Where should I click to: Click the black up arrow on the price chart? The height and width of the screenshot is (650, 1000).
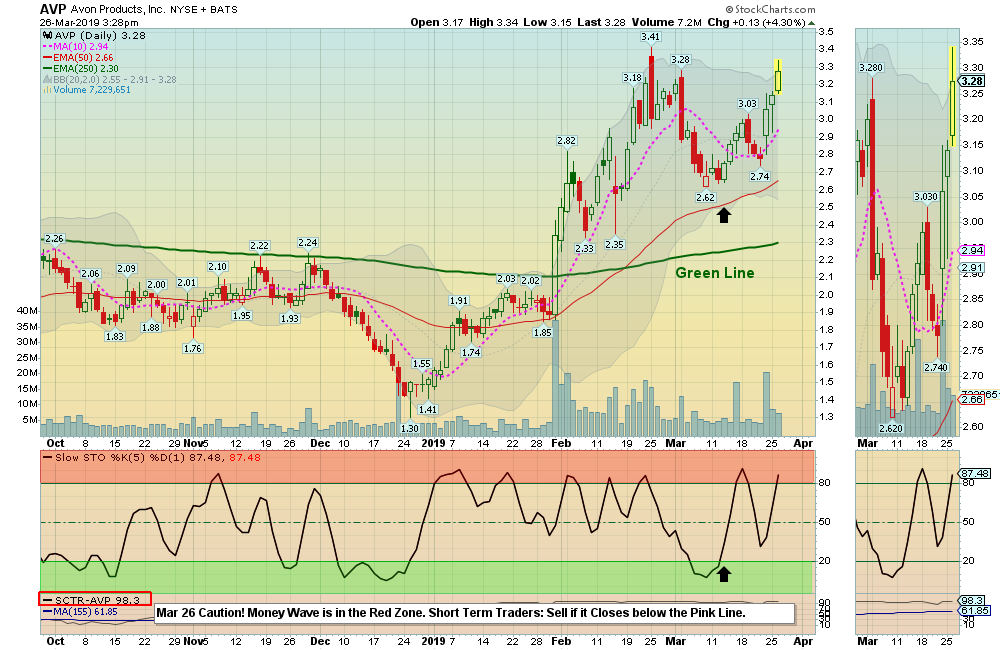click(x=724, y=213)
